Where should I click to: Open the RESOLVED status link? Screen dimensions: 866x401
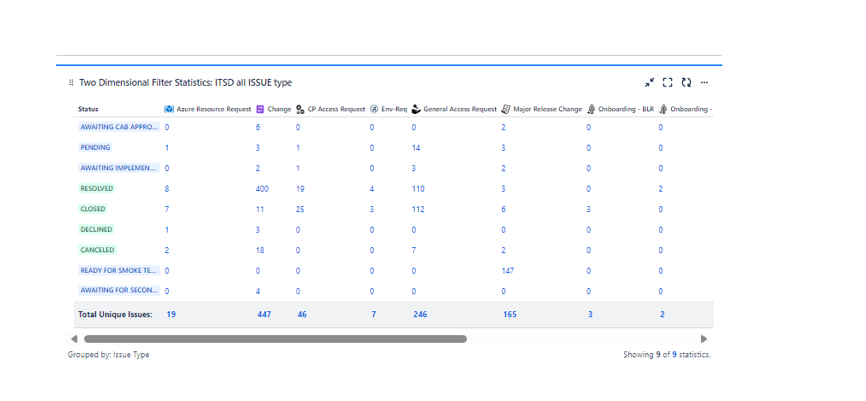pyautogui.click(x=97, y=188)
